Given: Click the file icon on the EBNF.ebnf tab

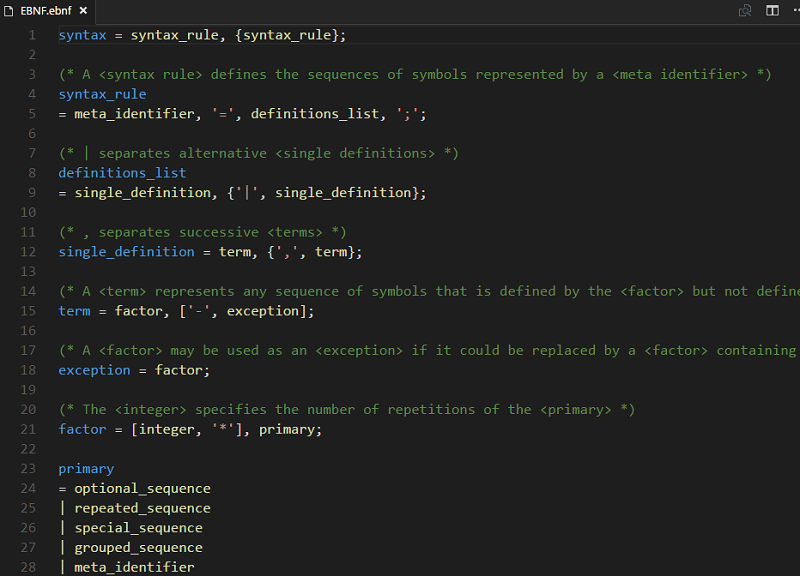Looking at the screenshot, I should click(9, 11).
